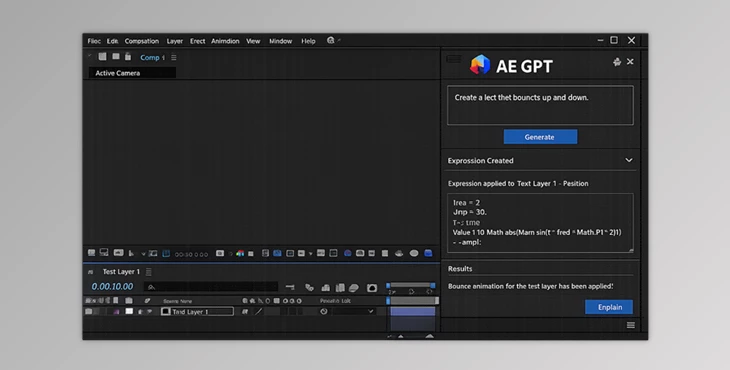
Task: Click the Results heading
Action: pyautogui.click(x=460, y=269)
